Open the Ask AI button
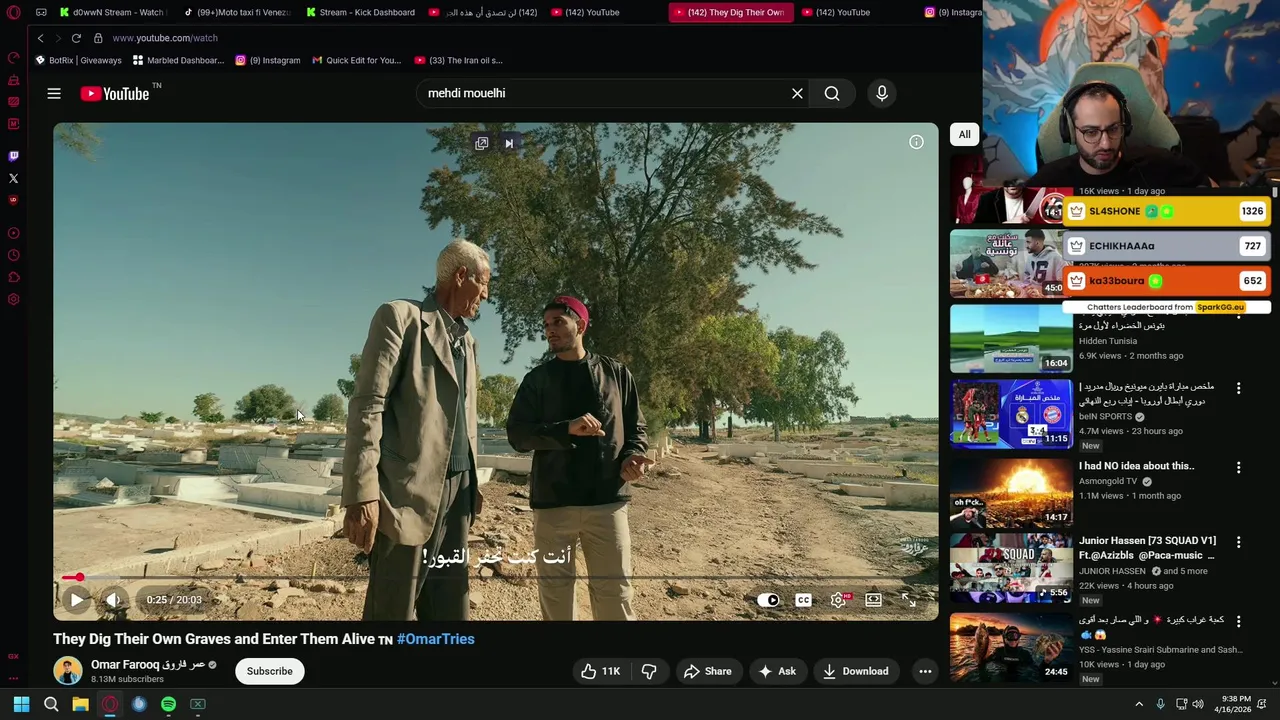Image resolution: width=1280 pixels, height=720 pixels. pos(777,671)
